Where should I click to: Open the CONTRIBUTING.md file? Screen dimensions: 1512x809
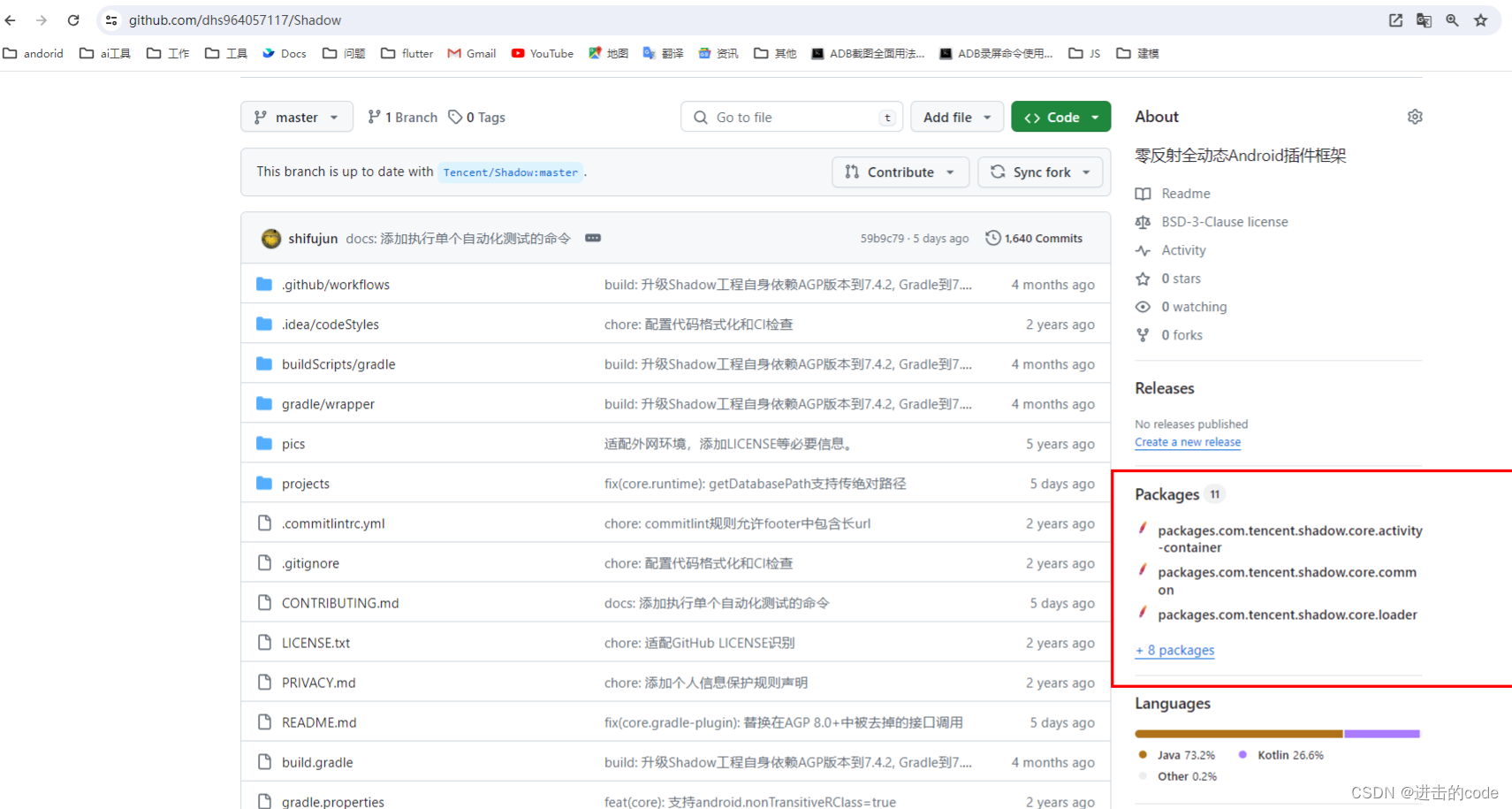(340, 603)
